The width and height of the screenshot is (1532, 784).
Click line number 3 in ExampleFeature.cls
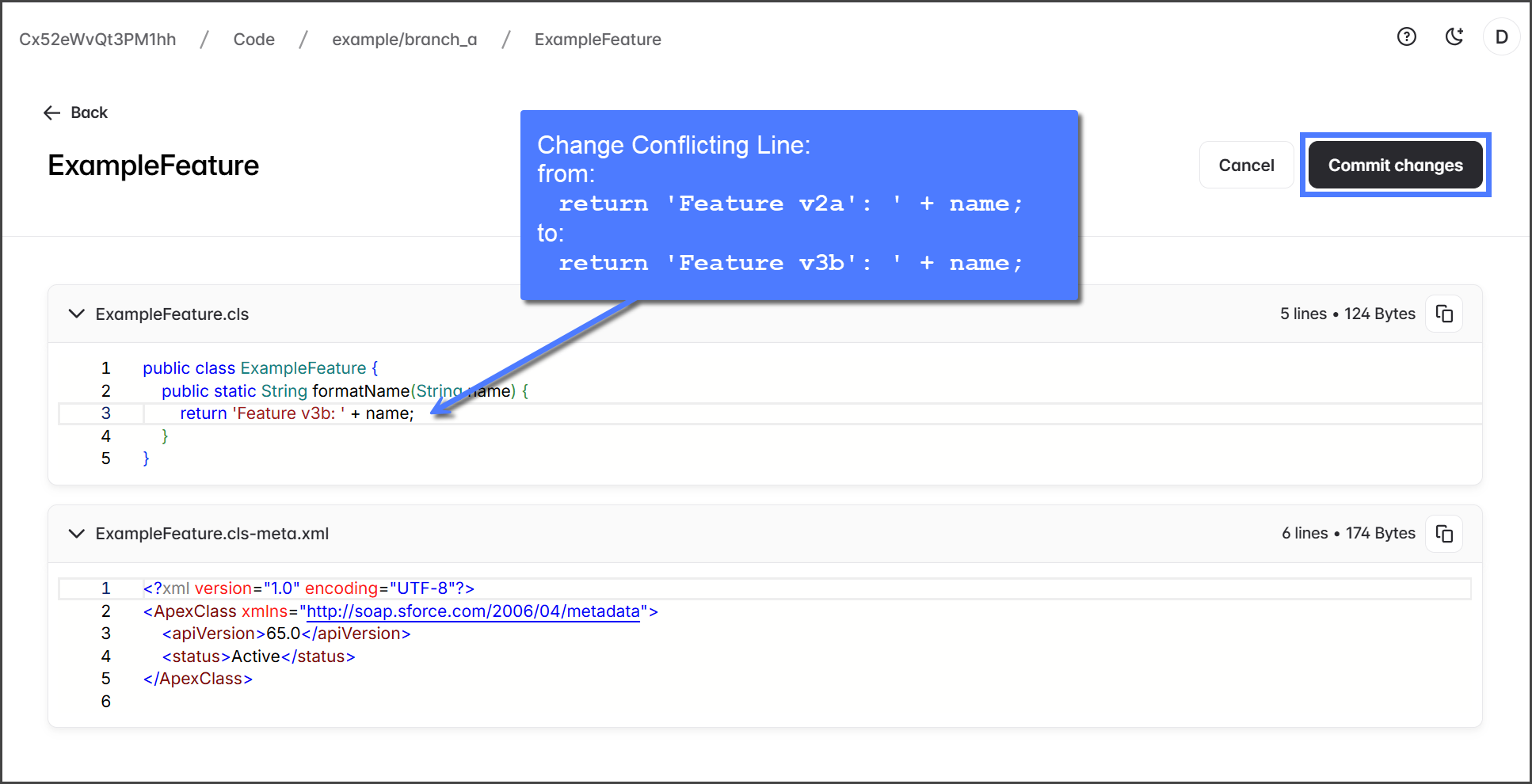tap(106, 413)
